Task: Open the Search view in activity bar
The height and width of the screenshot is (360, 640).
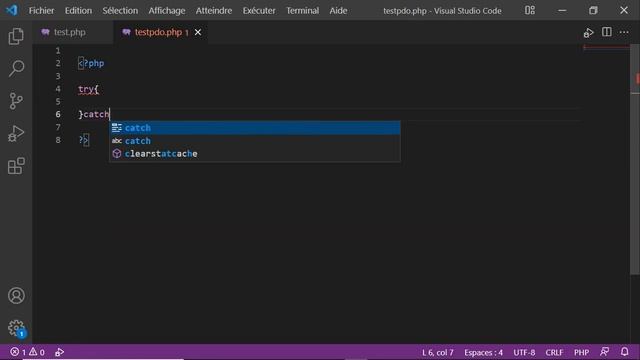Action: tap(16, 68)
